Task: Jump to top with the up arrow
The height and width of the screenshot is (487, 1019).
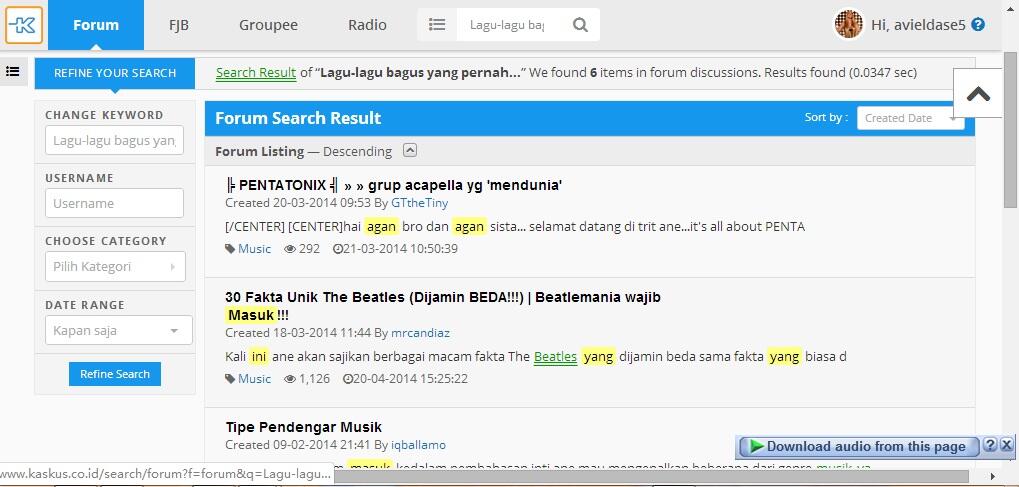Action: tap(977, 94)
